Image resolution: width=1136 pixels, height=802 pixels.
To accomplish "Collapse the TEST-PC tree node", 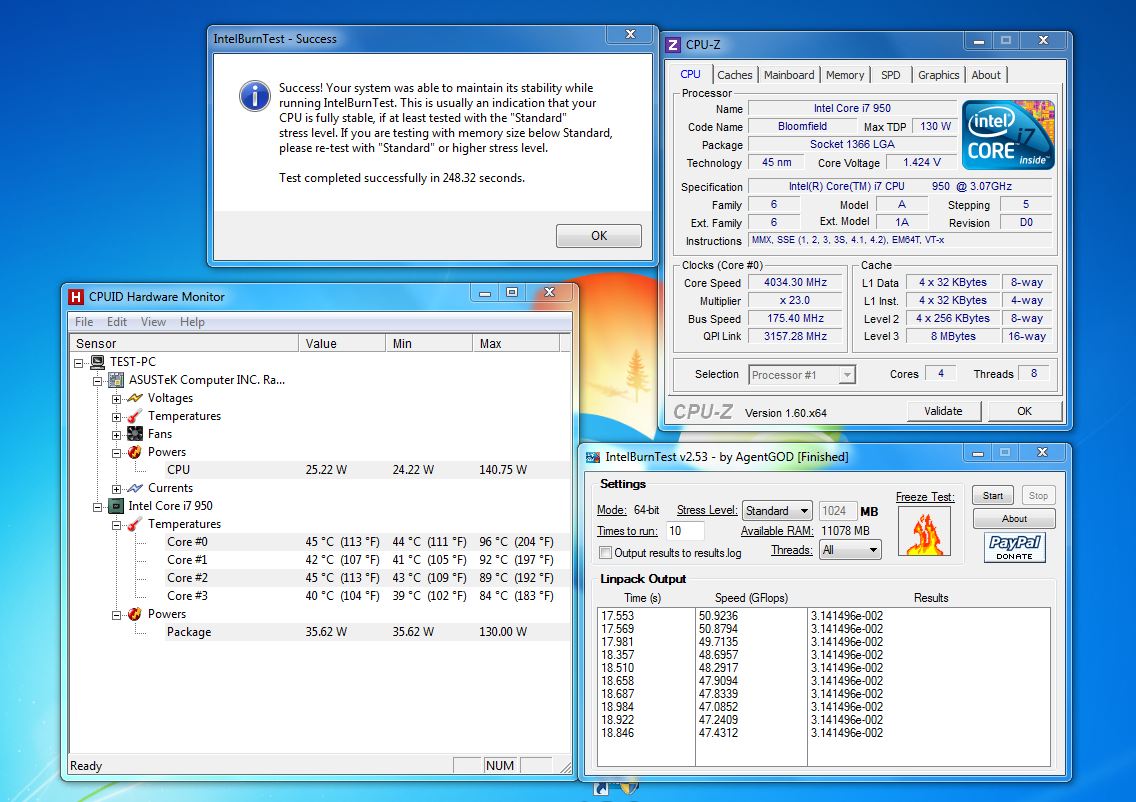I will pos(78,362).
